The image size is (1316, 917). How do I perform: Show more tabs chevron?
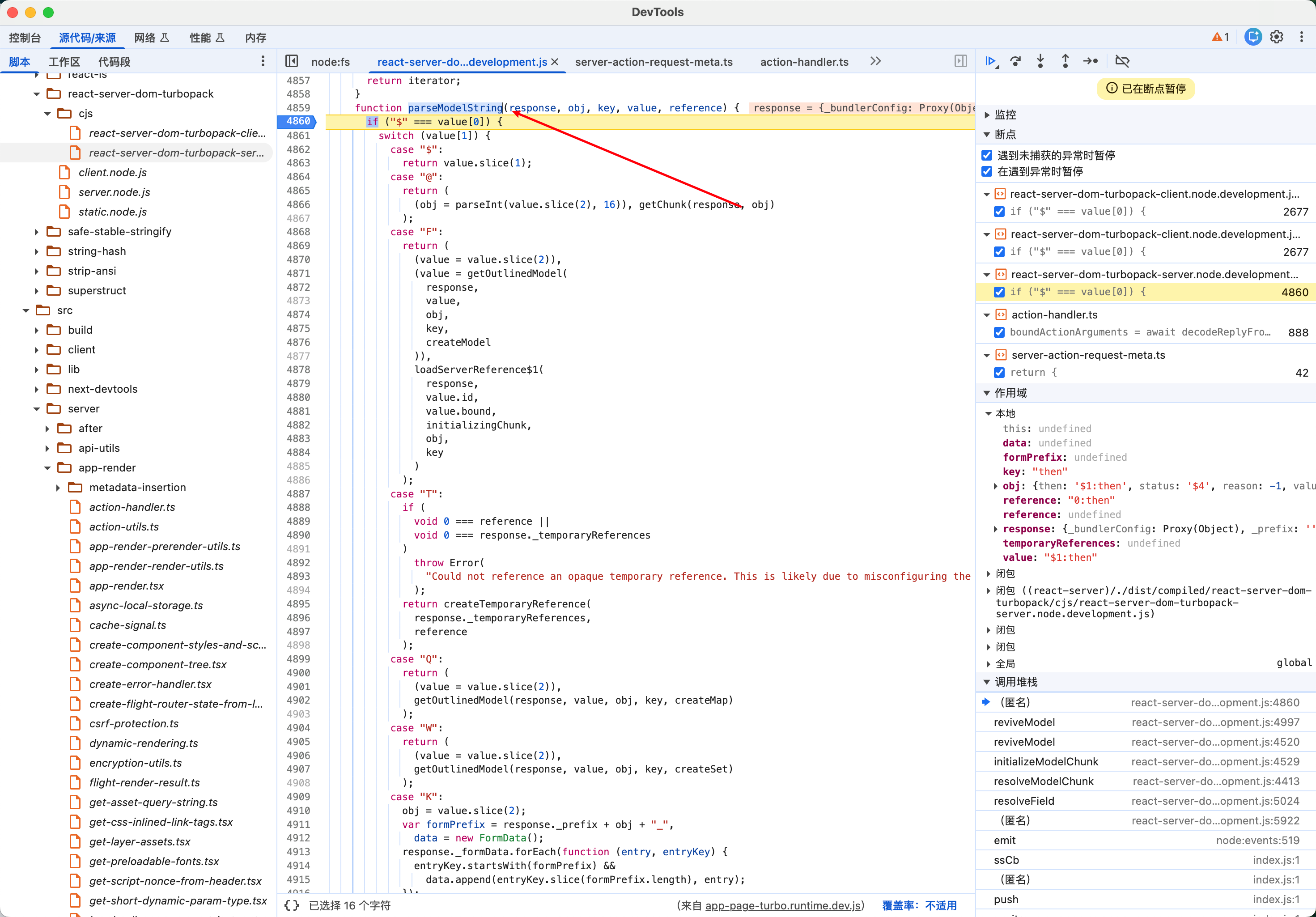(x=875, y=61)
